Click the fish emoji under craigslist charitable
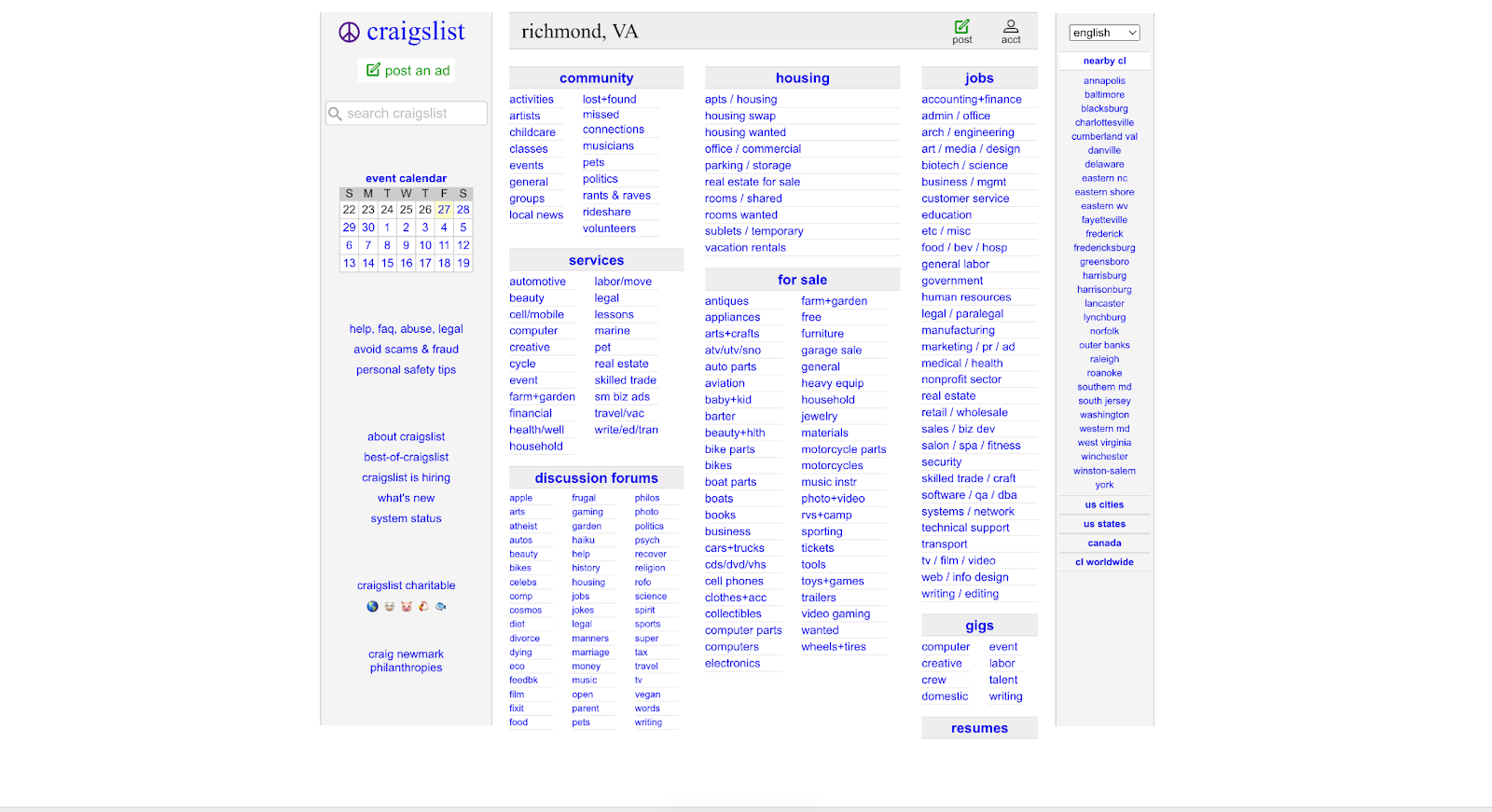The width and height of the screenshot is (1492, 812). click(441, 606)
